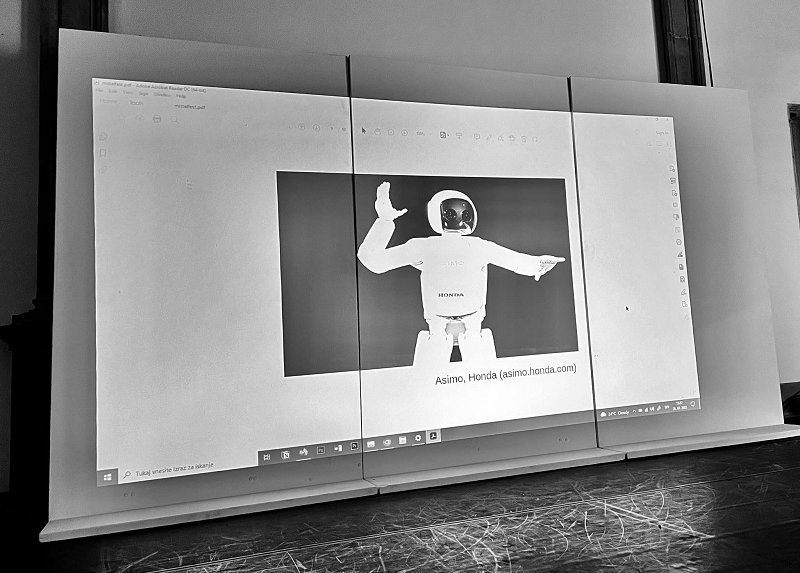Open the Window menu
Image resolution: width=800 pixels, height=573 pixels.
[x=162, y=94]
